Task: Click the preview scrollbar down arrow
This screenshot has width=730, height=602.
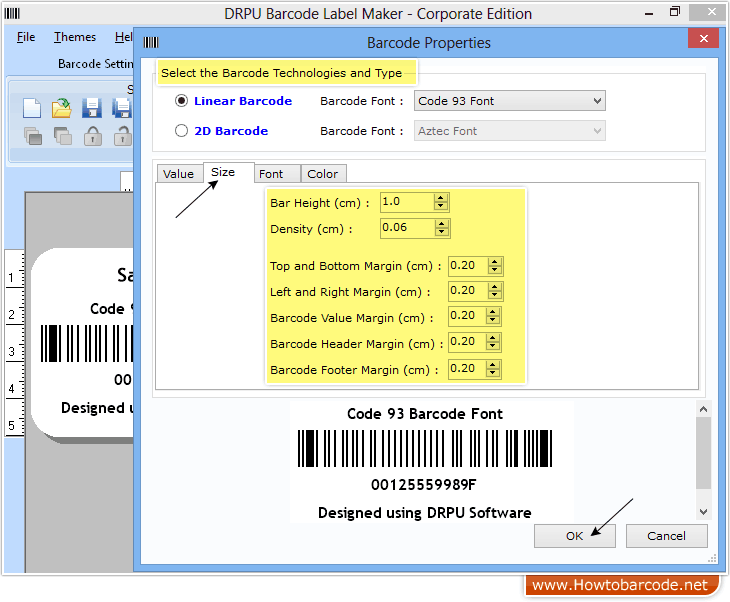Action: (x=703, y=512)
